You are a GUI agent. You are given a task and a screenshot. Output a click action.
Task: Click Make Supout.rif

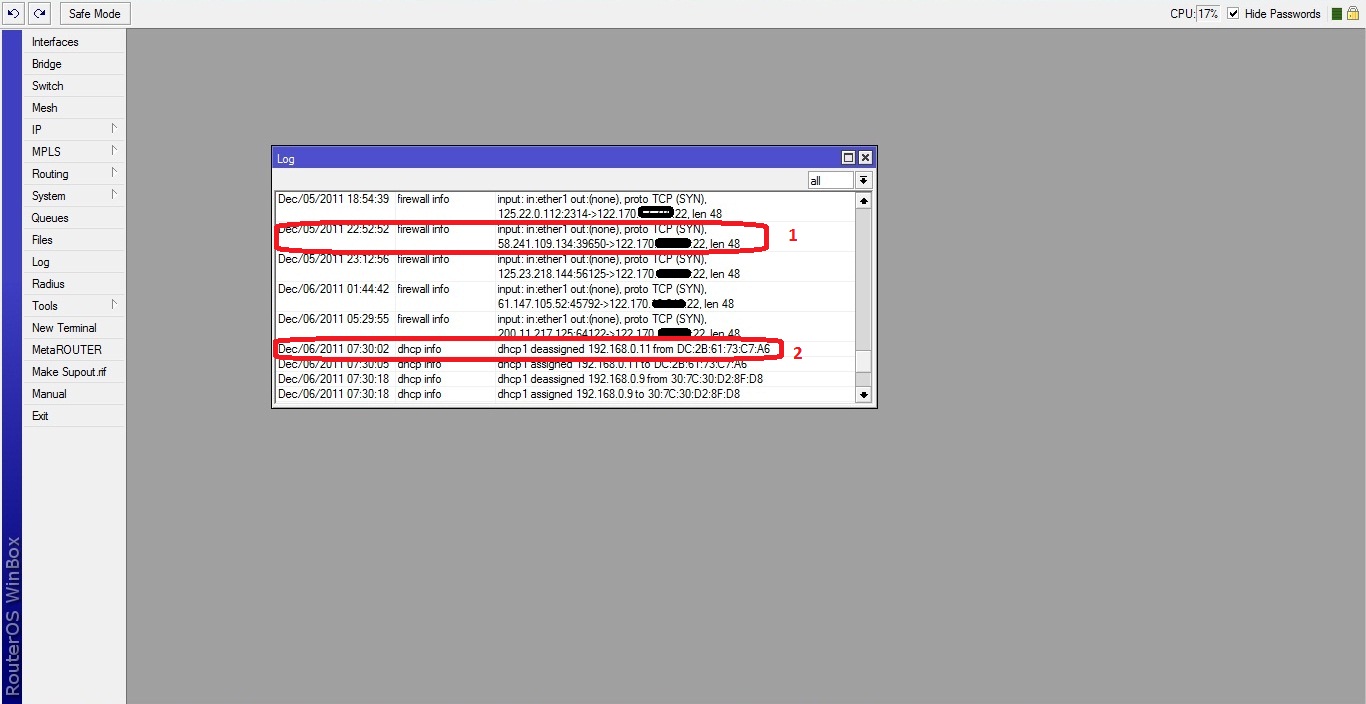(71, 371)
